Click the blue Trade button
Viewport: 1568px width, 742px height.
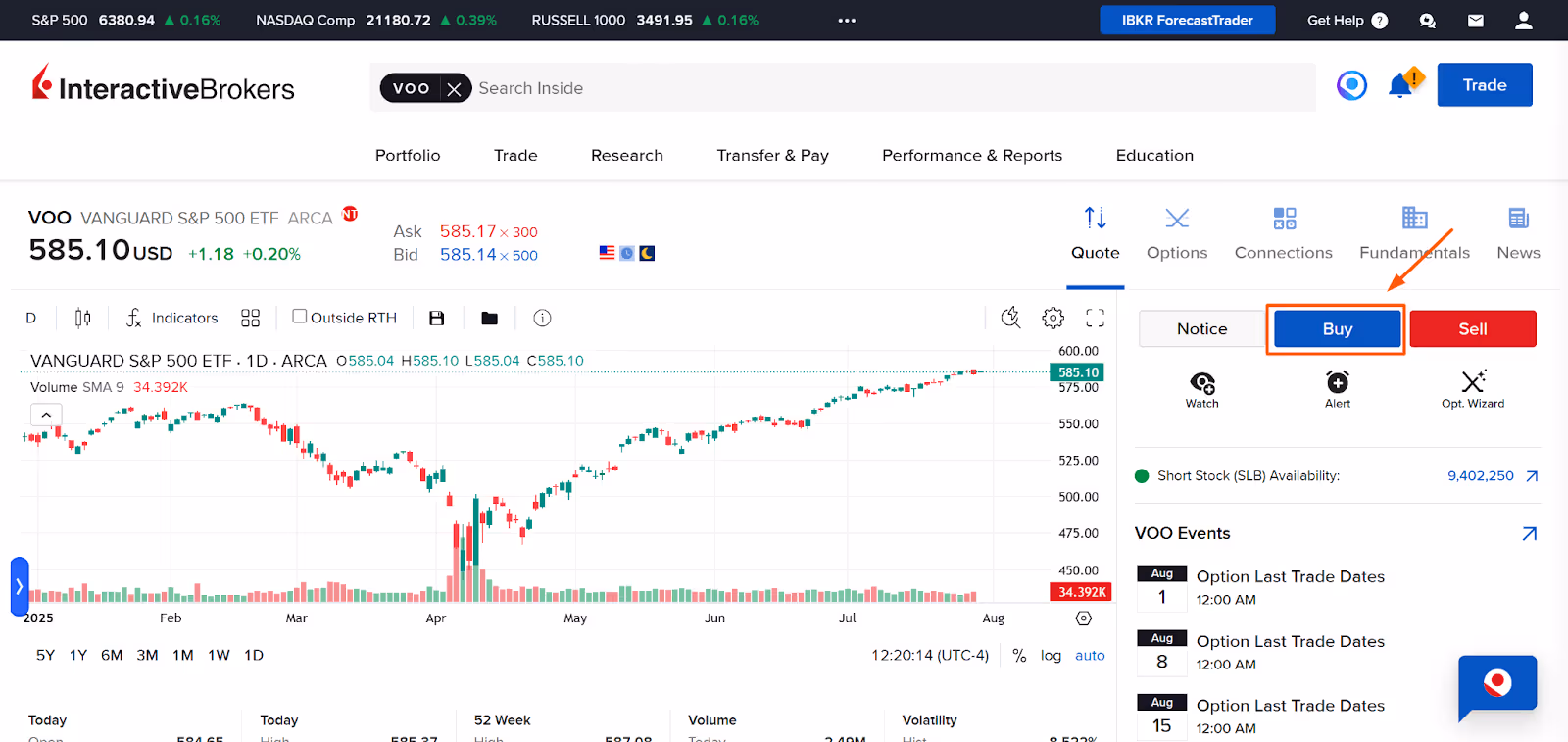tap(1485, 85)
